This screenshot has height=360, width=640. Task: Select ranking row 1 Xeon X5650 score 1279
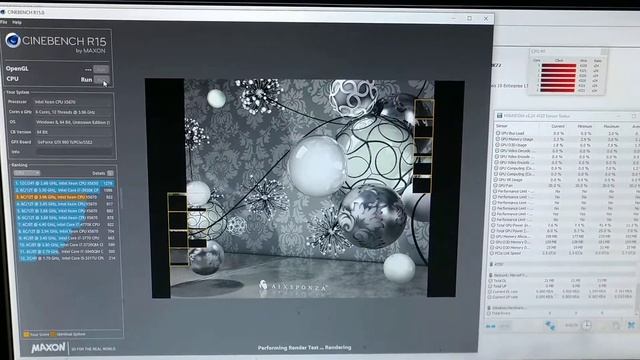(64, 184)
